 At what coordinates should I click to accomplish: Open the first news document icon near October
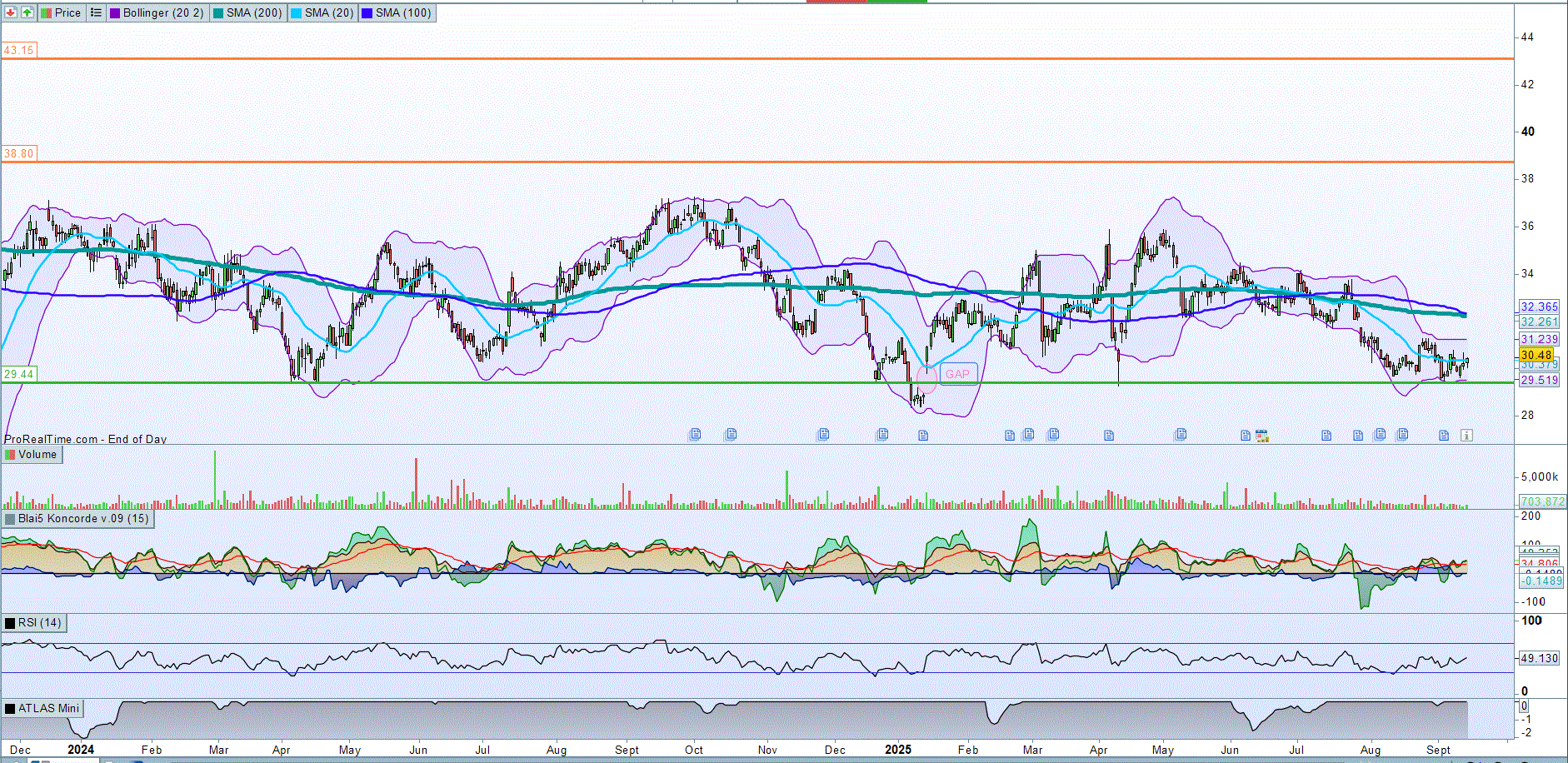[x=695, y=434]
